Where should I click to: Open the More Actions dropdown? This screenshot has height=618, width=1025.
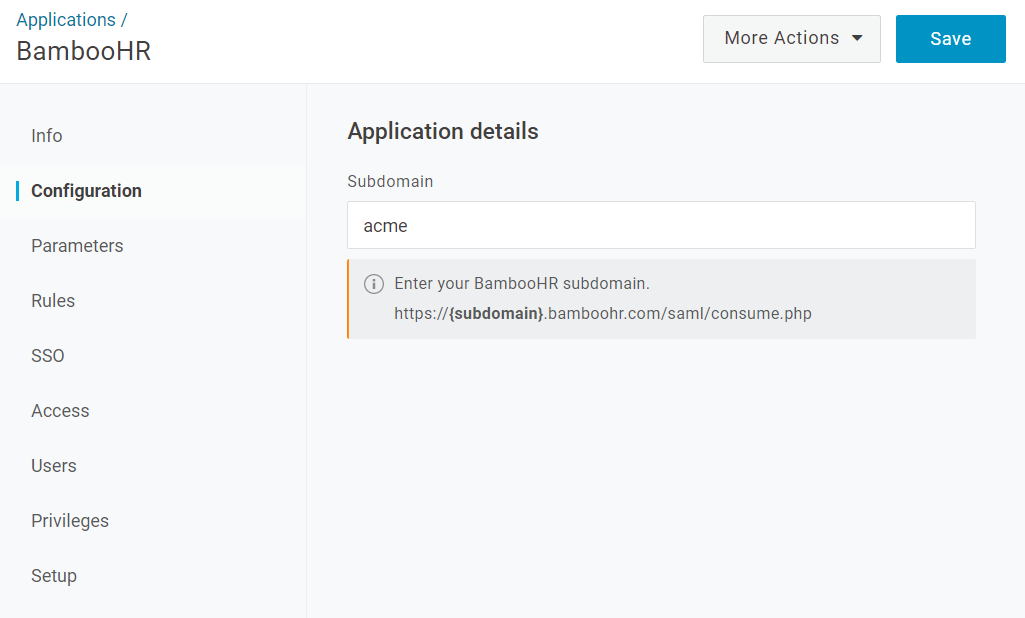[x=792, y=39]
